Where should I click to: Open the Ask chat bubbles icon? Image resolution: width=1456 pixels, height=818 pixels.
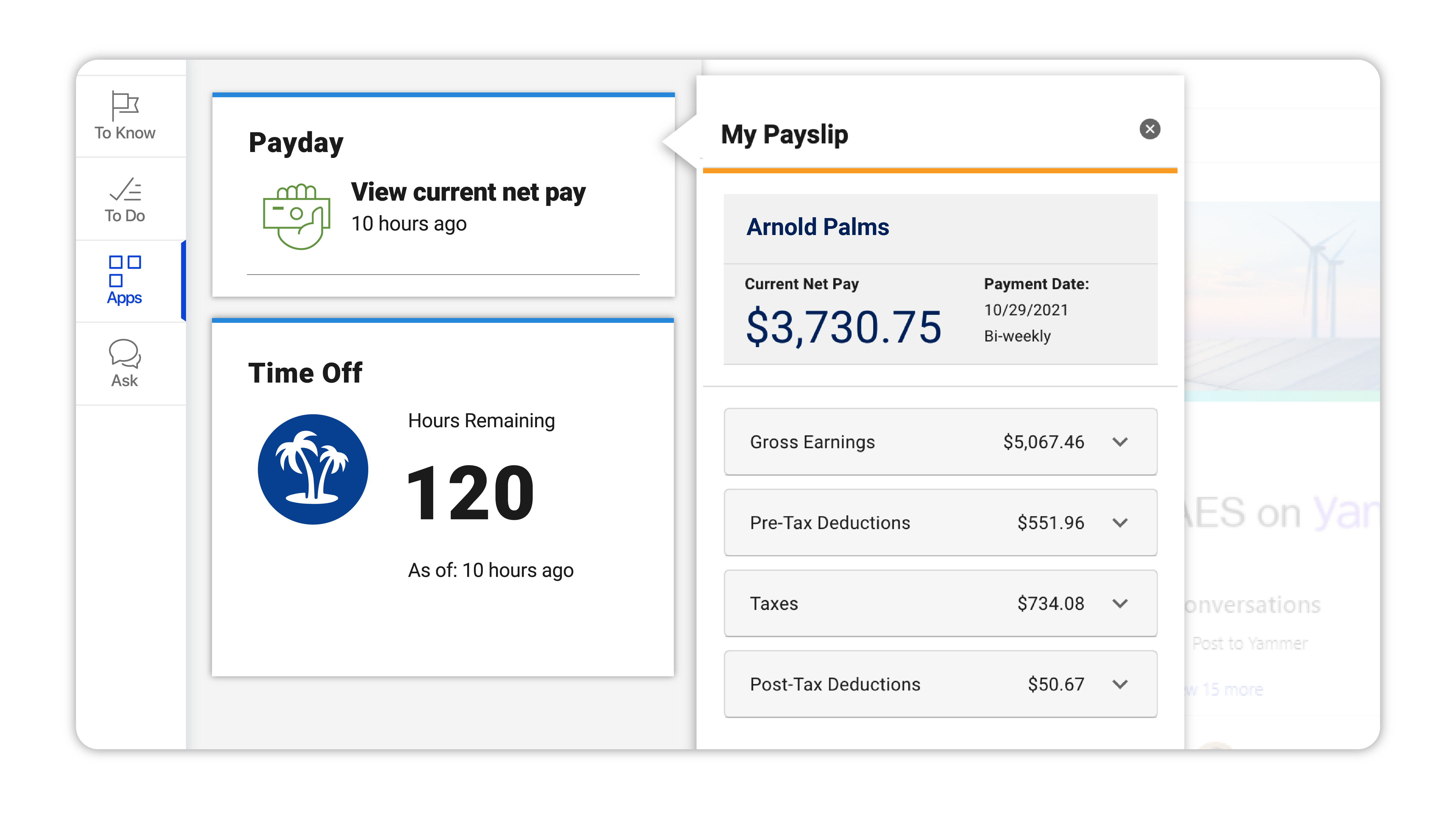pyautogui.click(x=124, y=354)
